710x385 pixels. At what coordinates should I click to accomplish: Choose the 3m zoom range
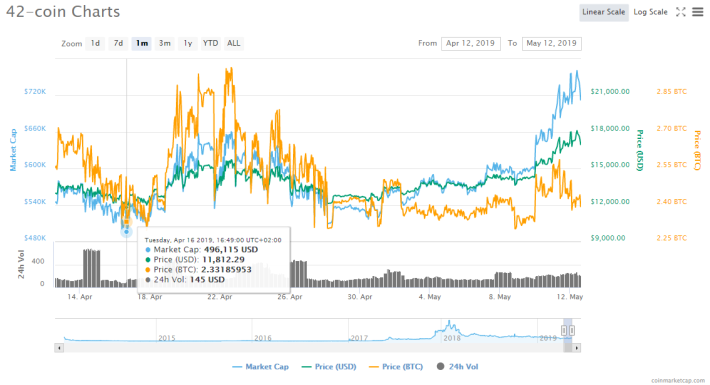pos(164,43)
